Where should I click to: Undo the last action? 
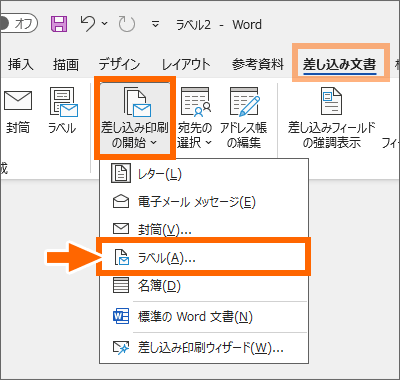tap(88, 24)
